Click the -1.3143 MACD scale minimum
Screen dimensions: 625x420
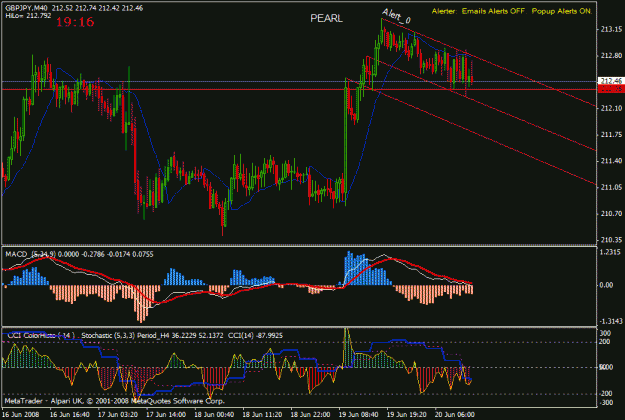[611, 321]
